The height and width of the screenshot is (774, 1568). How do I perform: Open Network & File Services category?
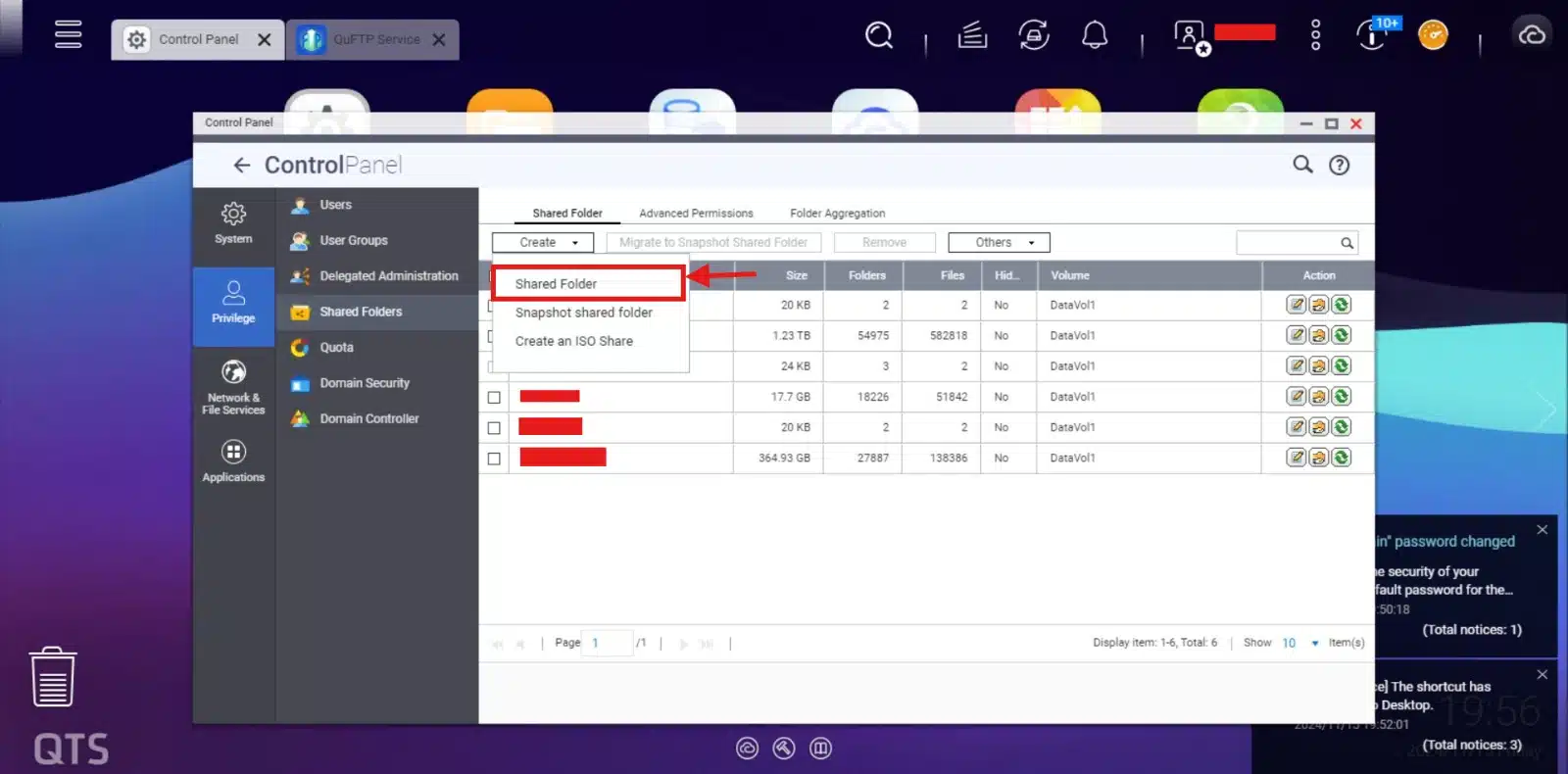point(233,385)
